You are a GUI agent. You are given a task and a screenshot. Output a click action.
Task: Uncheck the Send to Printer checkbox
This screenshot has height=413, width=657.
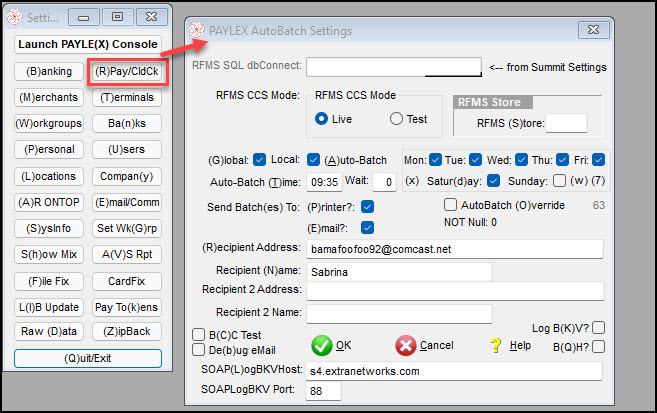(368, 206)
